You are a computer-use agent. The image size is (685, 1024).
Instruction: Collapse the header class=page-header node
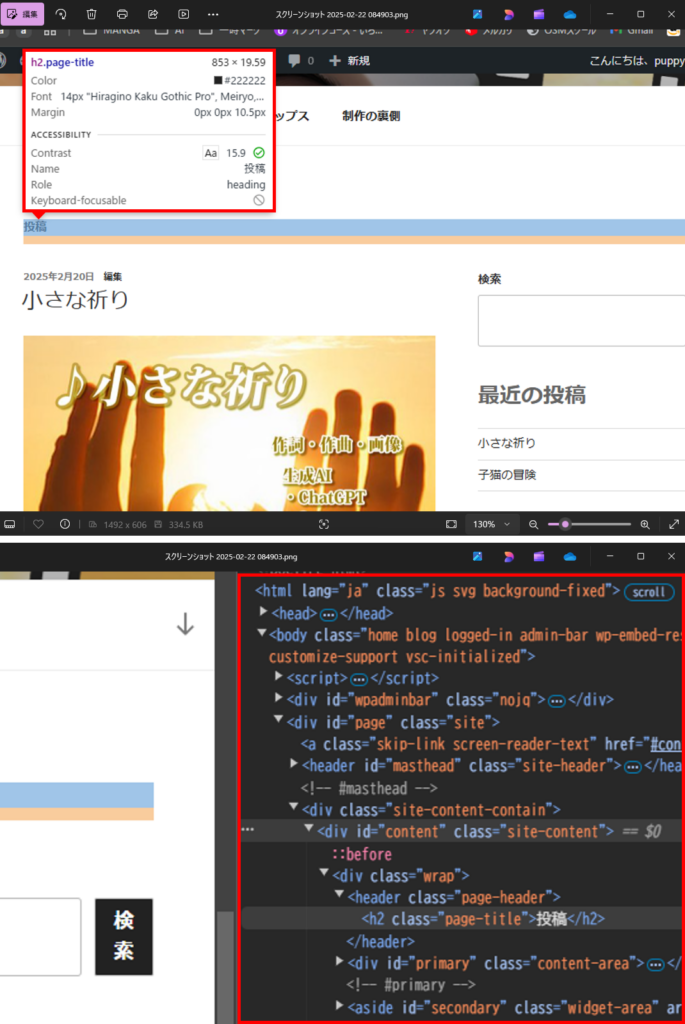coord(340,894)
